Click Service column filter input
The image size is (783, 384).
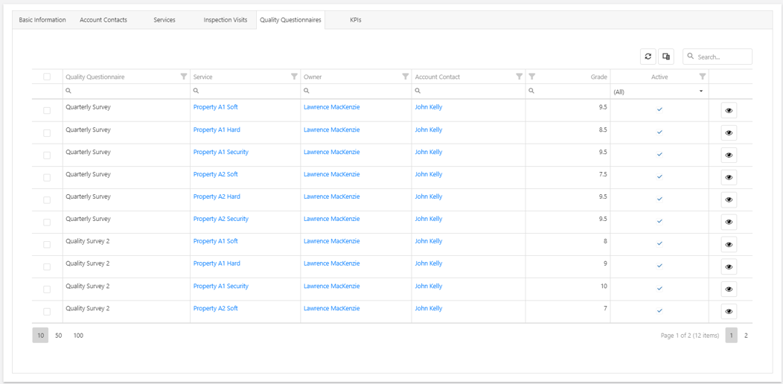point(245,91)
